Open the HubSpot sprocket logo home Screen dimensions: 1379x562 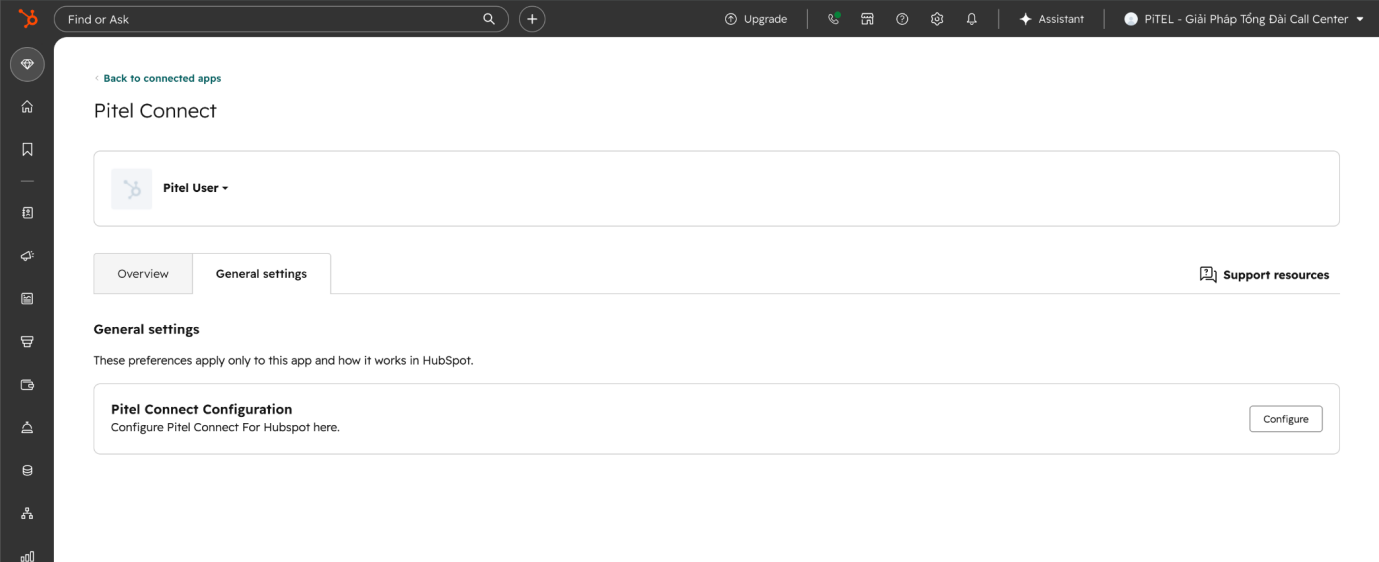[x=27, y=18]
